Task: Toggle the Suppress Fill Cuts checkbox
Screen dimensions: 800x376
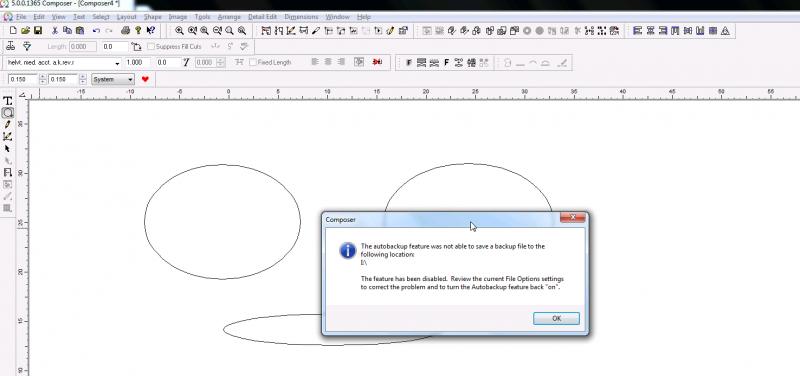Action: 151,46
